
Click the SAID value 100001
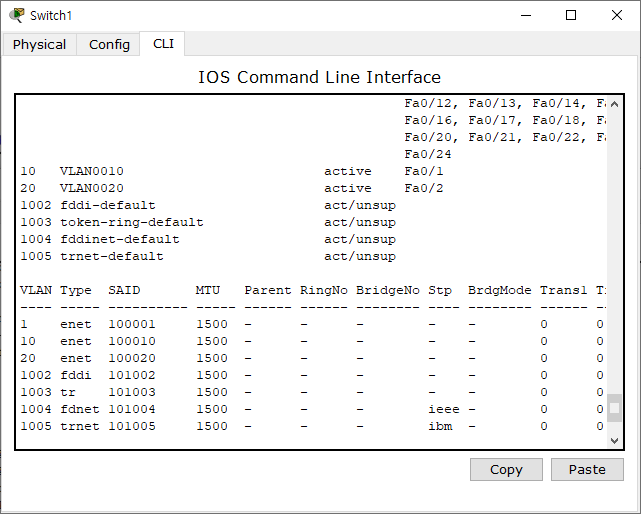click(132, 324)
